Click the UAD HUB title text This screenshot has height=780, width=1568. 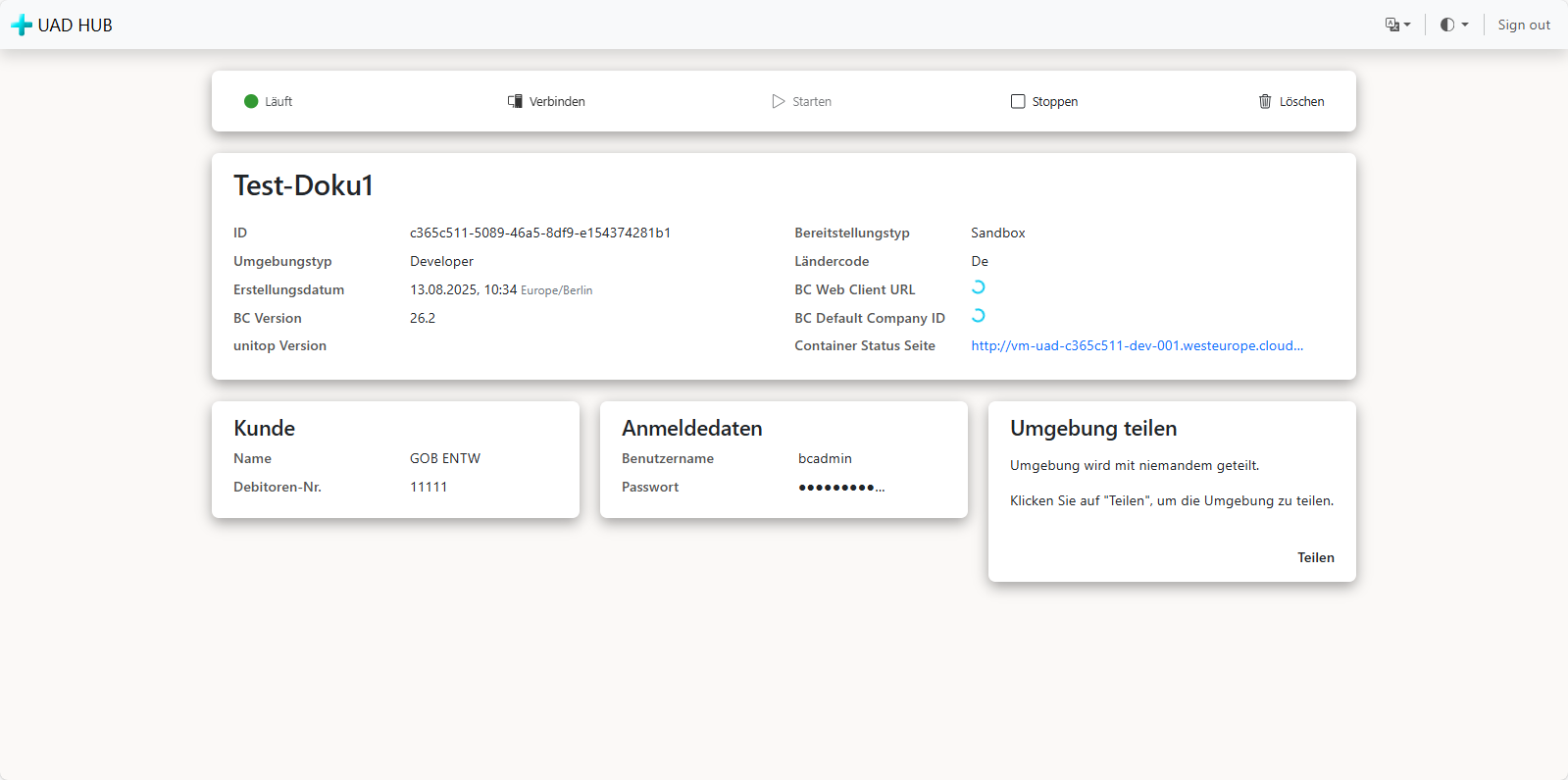(x=75, y=26)
